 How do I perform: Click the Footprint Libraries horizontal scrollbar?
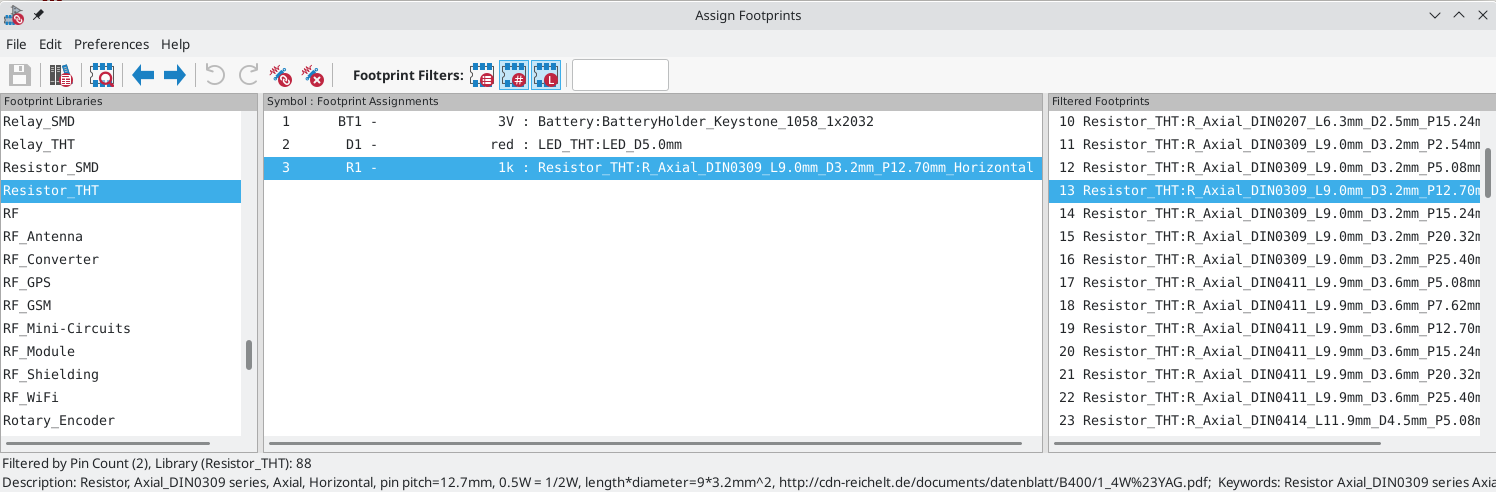(x=107, y=443)
